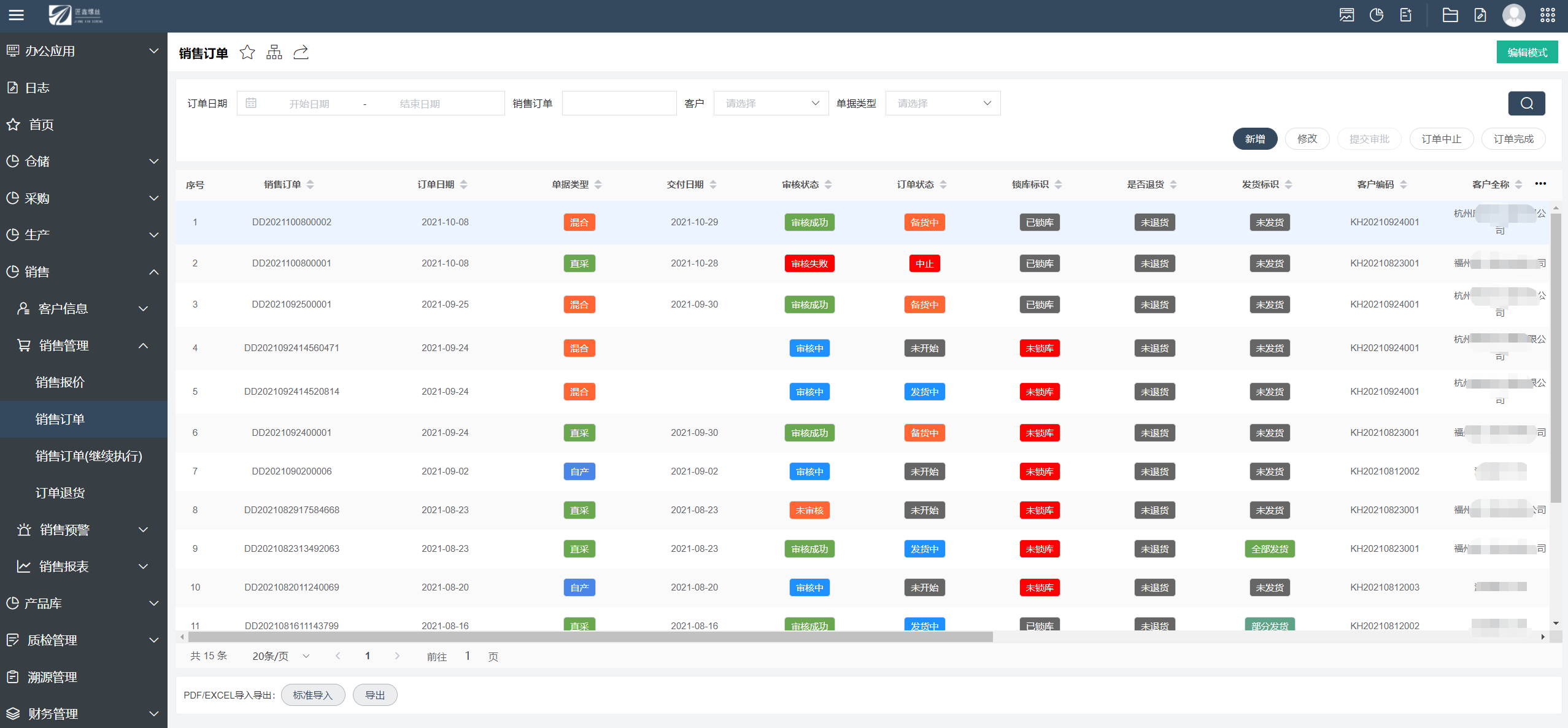Click the vertical table scrollbar
Screen dimensions: 1568x728
pos(1556,359)
